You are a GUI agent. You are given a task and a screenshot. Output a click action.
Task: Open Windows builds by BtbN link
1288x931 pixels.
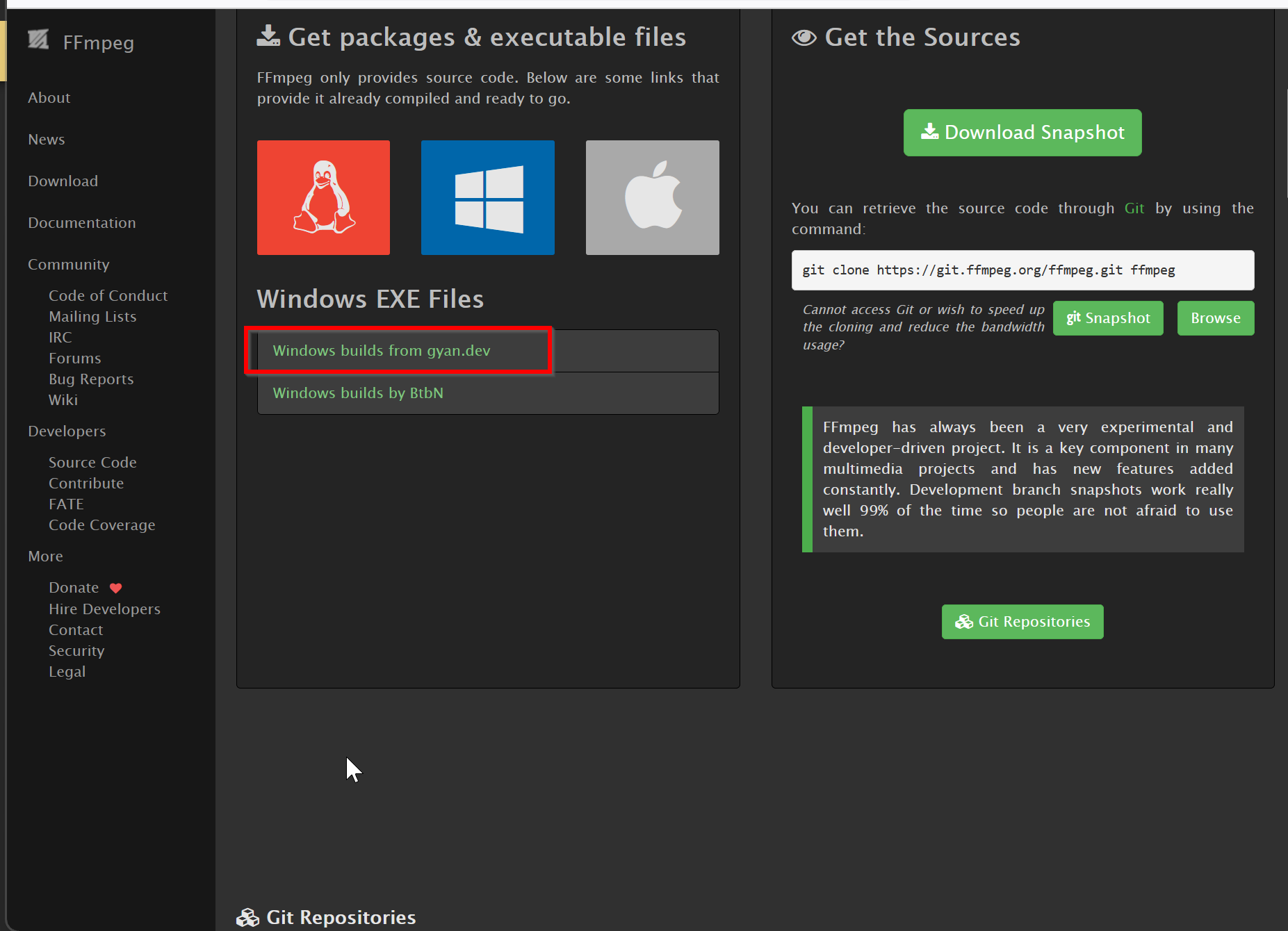[358, 393]
